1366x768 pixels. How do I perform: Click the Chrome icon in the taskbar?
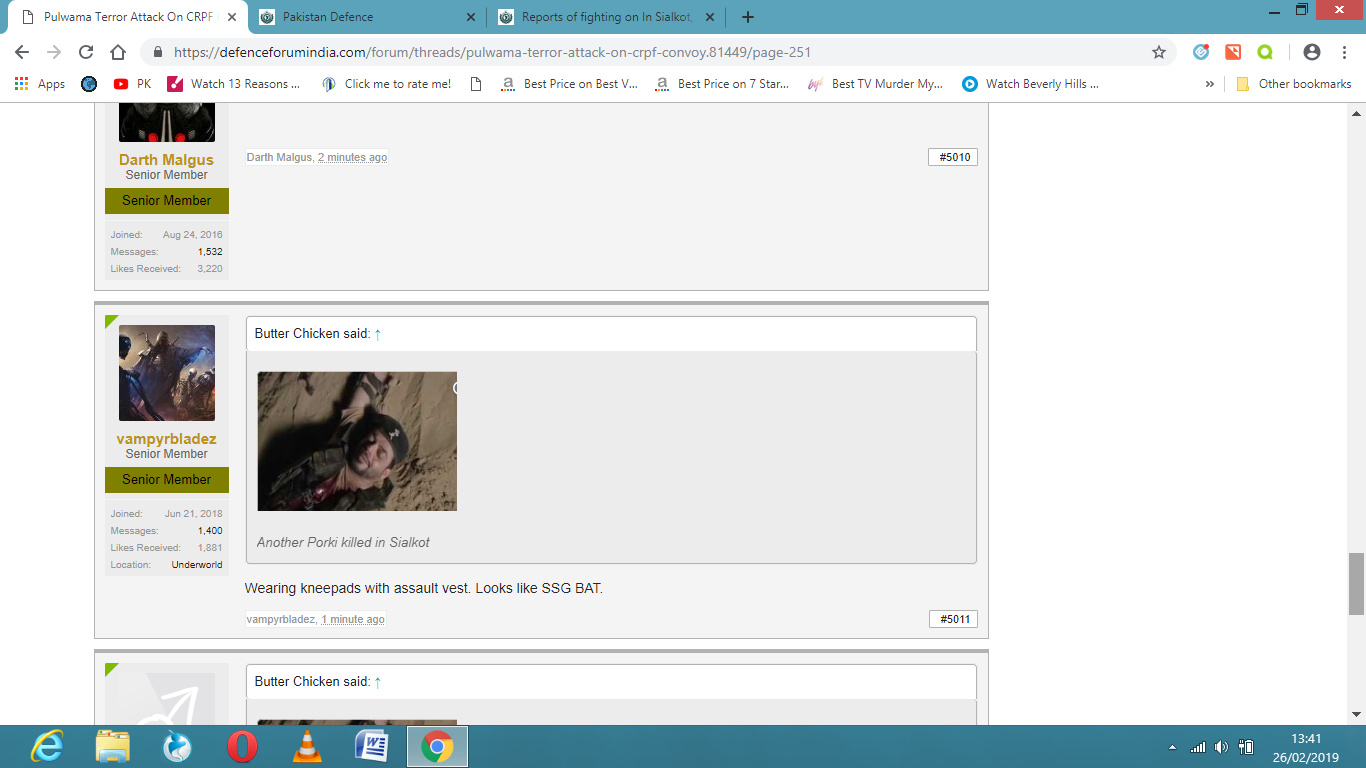[437, 747]
